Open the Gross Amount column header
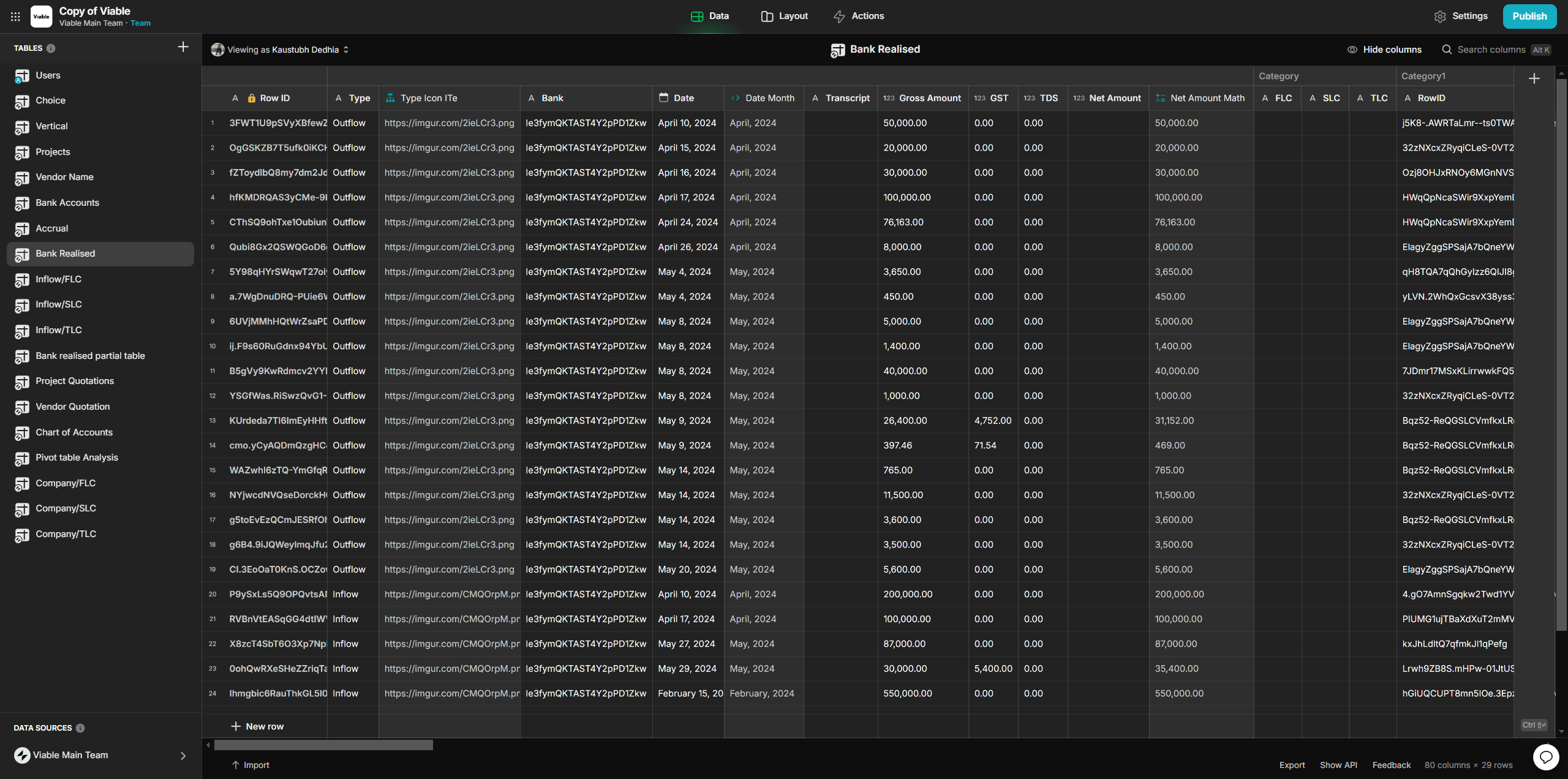Image resolution: width=1568 pixels, height=779 pixels. [922, 98]
